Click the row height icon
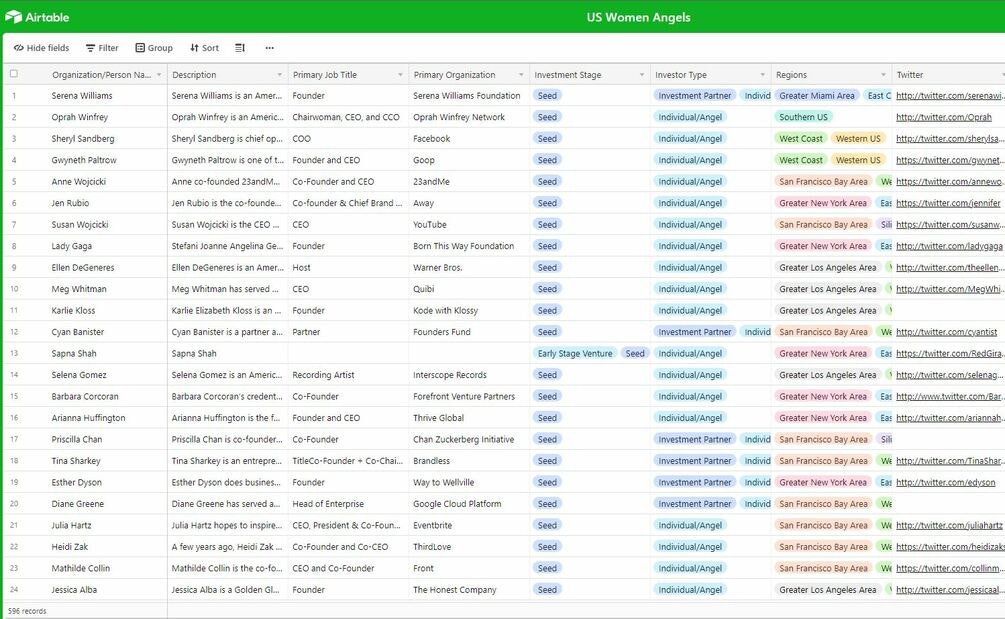 click(240, 48)
